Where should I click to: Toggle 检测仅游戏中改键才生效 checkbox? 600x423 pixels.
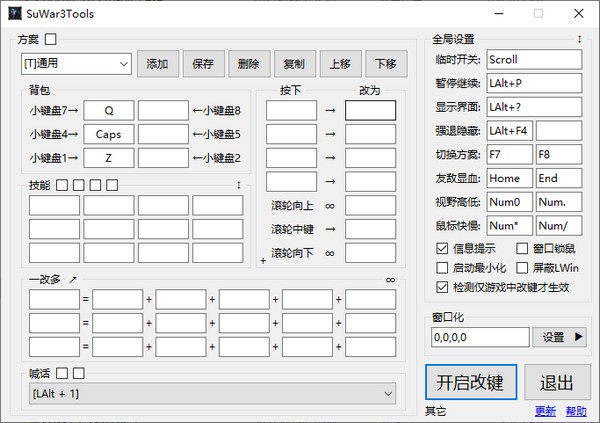click(x=442, y=287)
